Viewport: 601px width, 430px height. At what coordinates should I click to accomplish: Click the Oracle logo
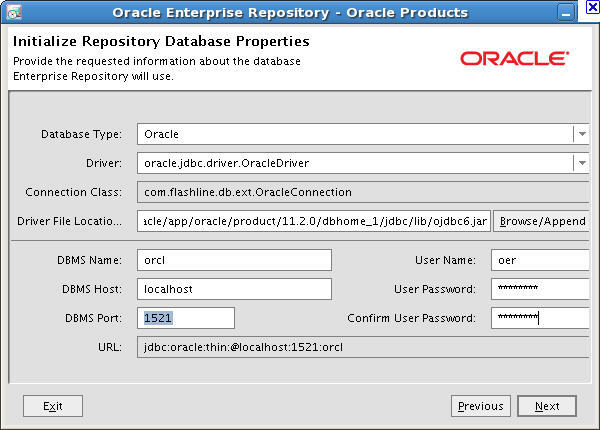coord(514,59)
